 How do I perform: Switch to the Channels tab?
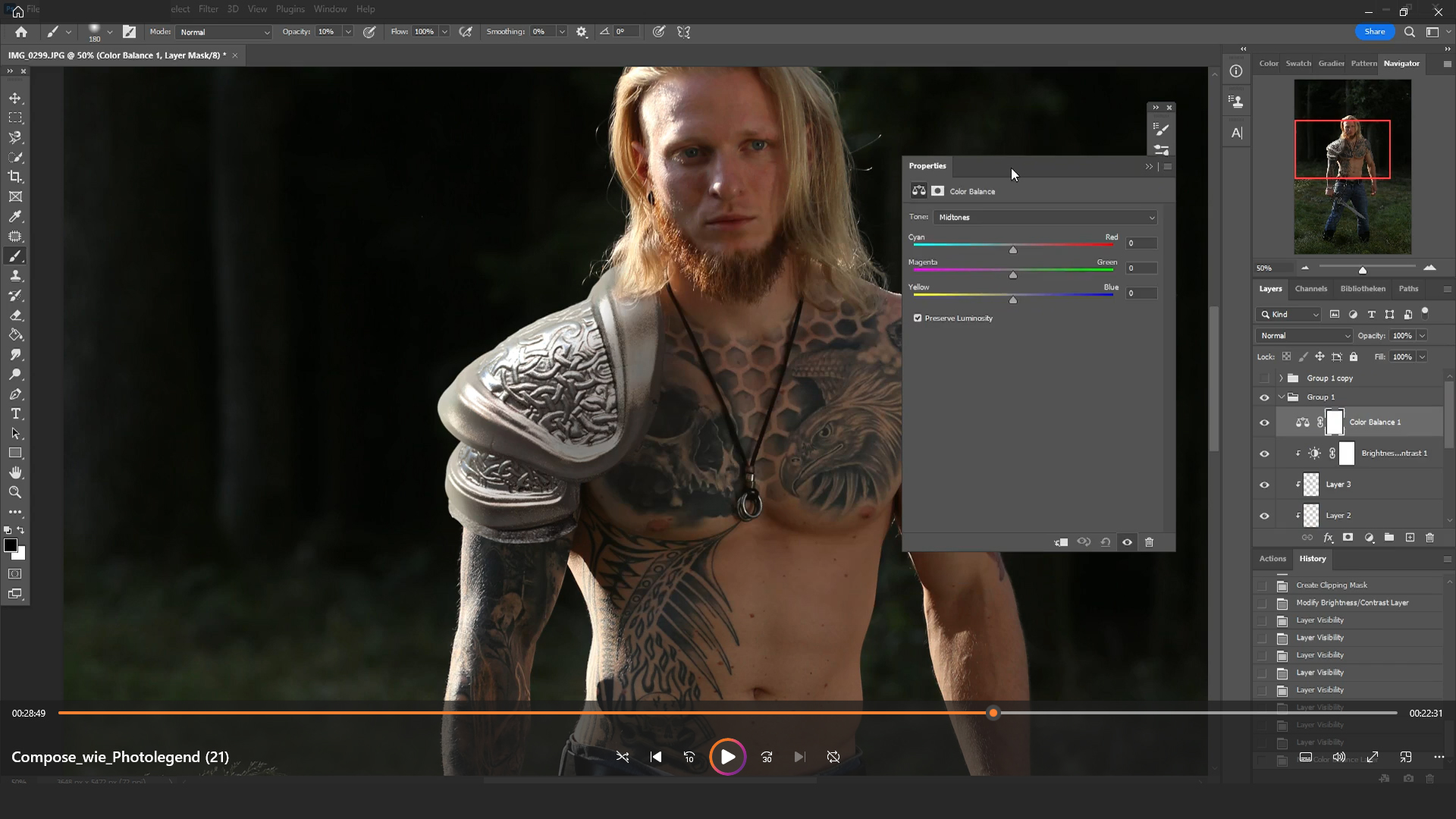[1310, 289]
